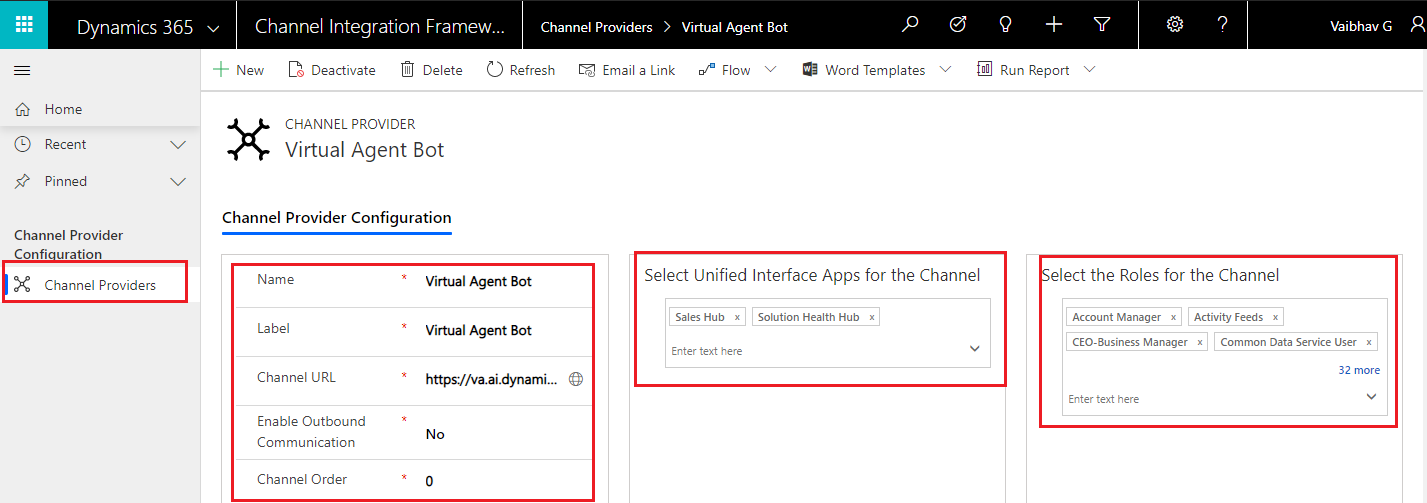This screenshot has width=1427, height=503.
Task: Click the 32 more roles link
Action: click(x=1359, y=370)
